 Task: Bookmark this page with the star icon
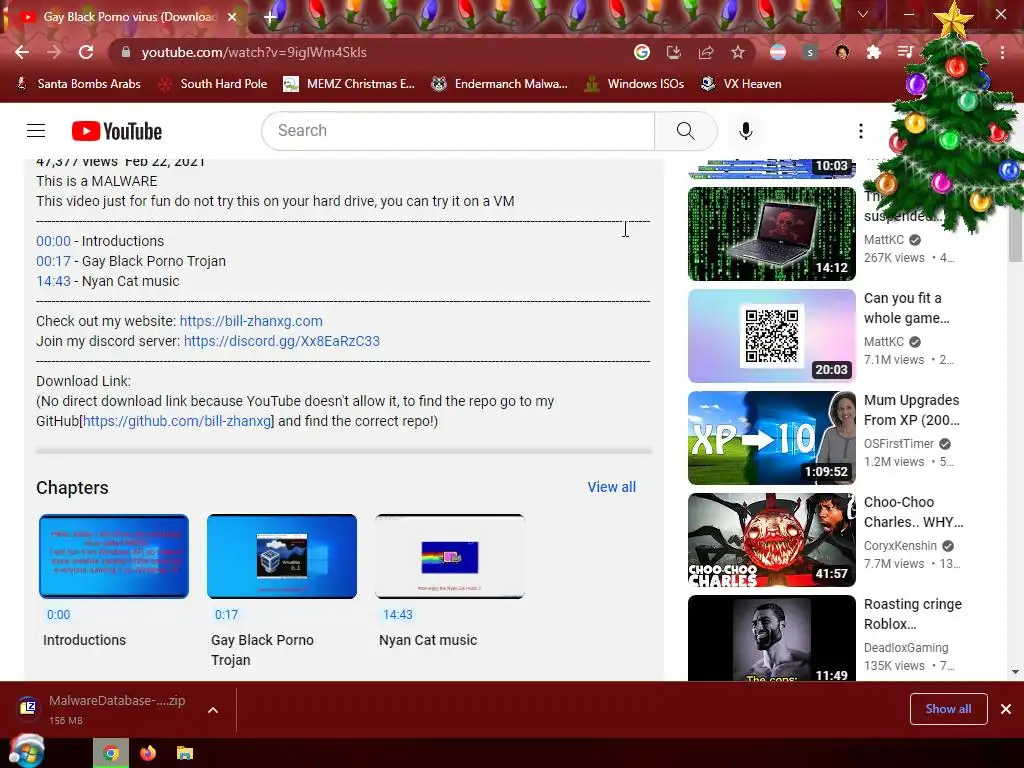tap(738, 52)
